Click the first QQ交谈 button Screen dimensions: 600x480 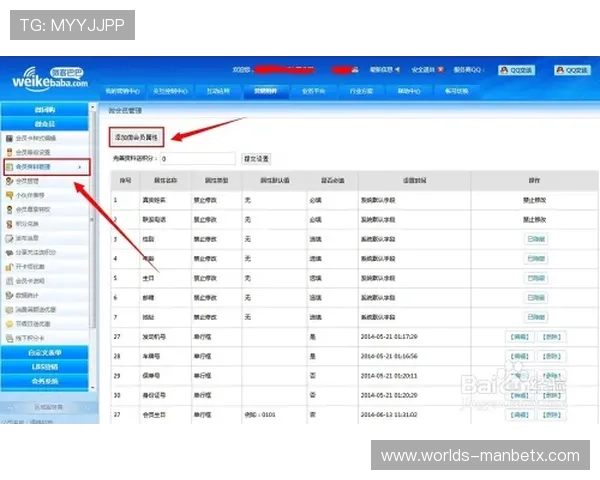(516, 70)
